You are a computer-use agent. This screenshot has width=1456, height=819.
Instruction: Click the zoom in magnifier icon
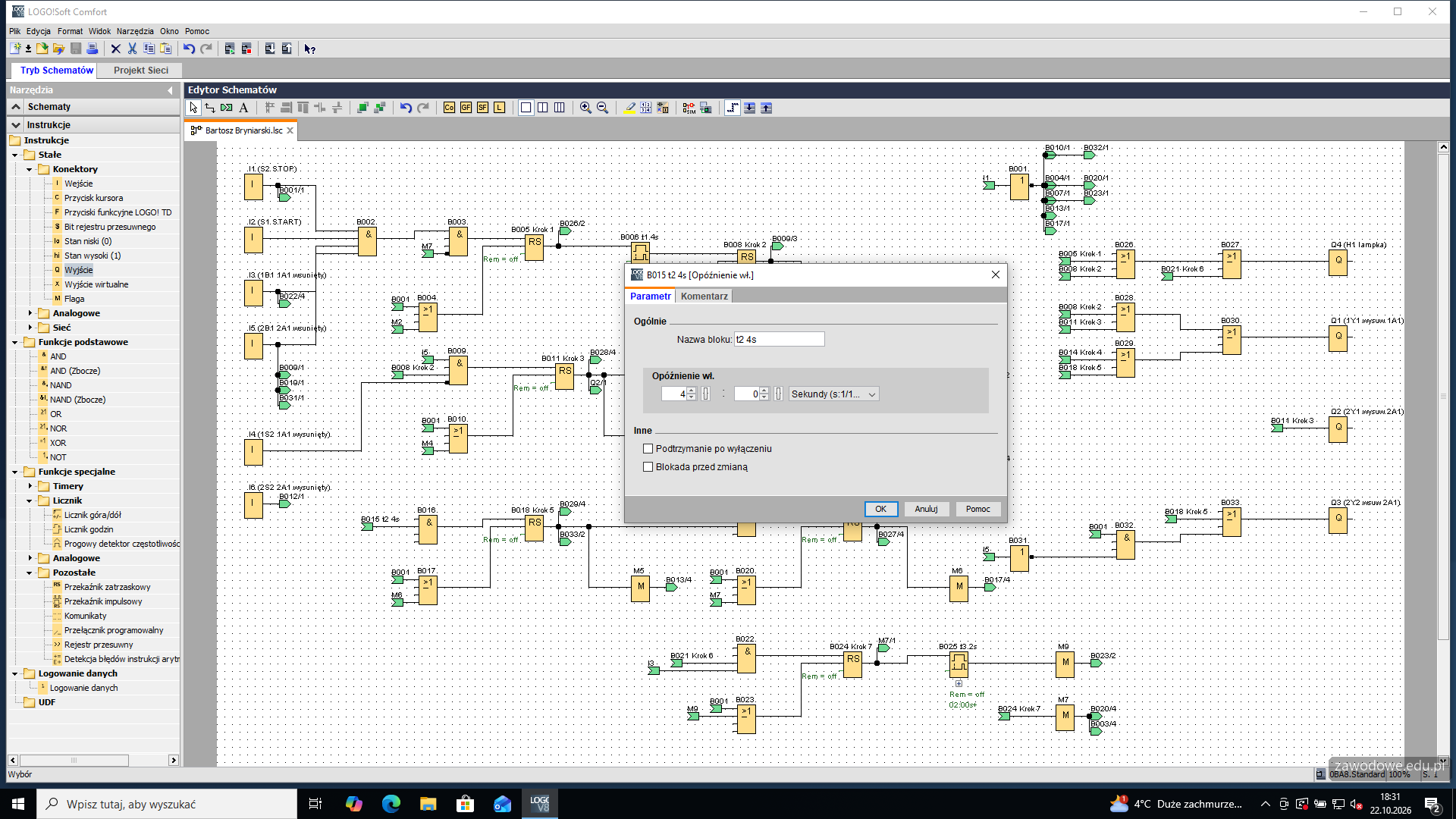click(x=585, y=108)
